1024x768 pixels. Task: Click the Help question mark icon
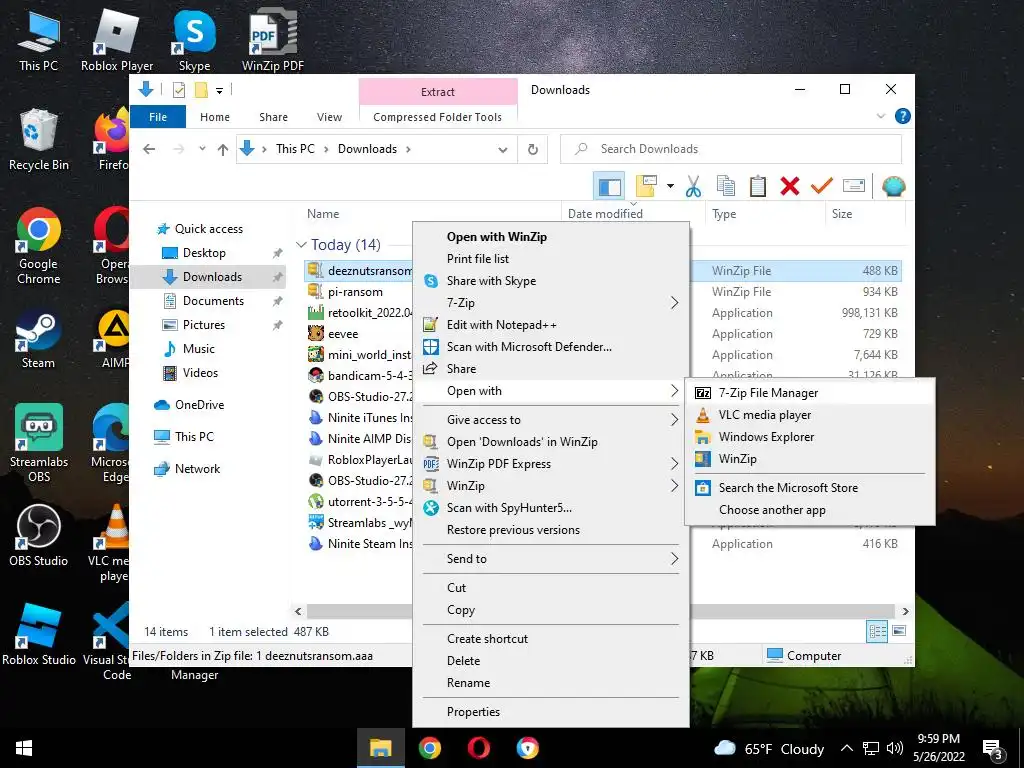point(903,116)
